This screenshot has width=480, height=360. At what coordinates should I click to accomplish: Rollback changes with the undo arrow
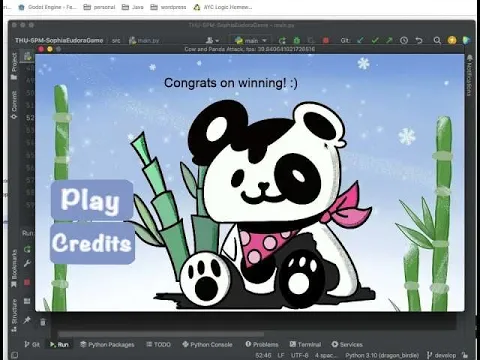point(419,40)
